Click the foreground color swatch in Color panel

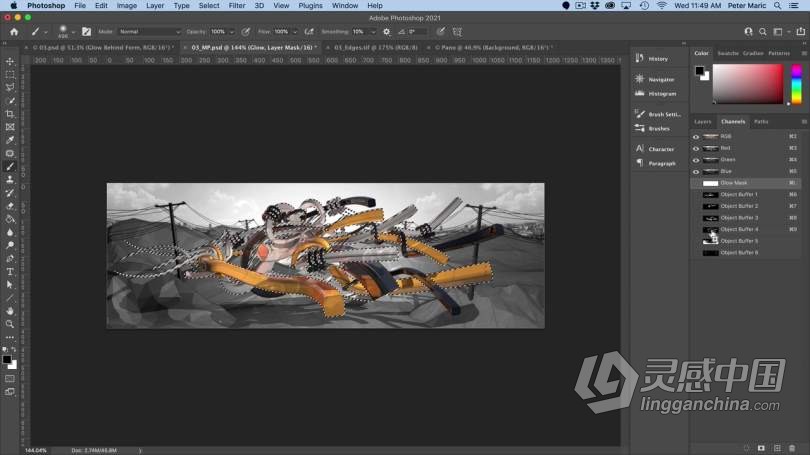pos(699,70)
